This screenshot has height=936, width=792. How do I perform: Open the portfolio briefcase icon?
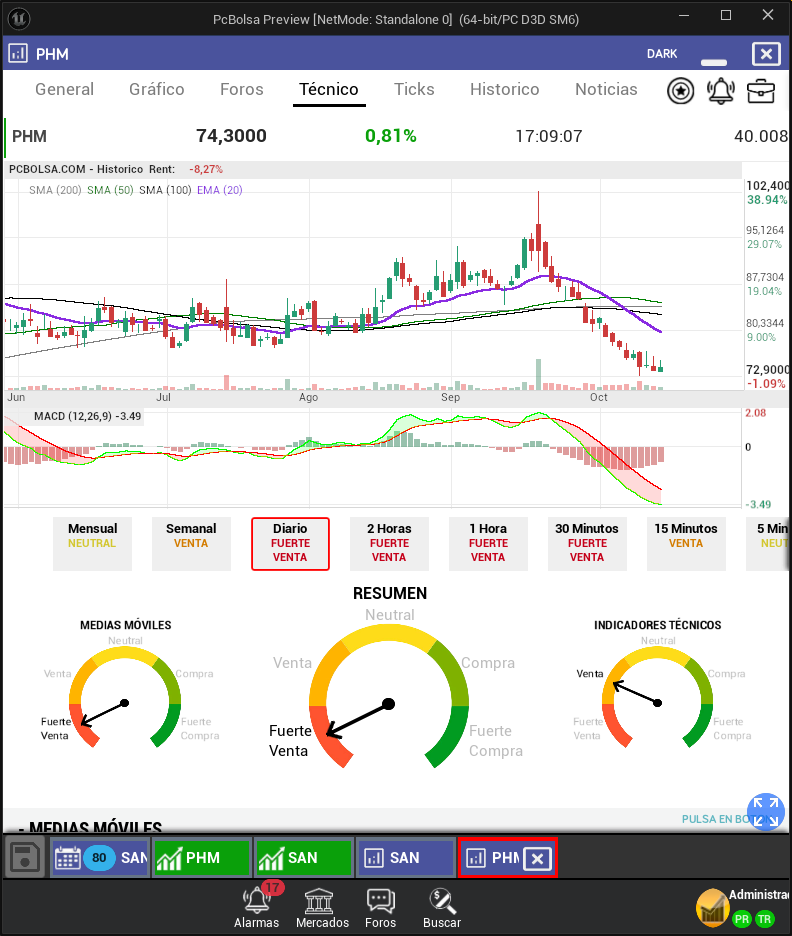pyautogui.click(x=761, y=91)
